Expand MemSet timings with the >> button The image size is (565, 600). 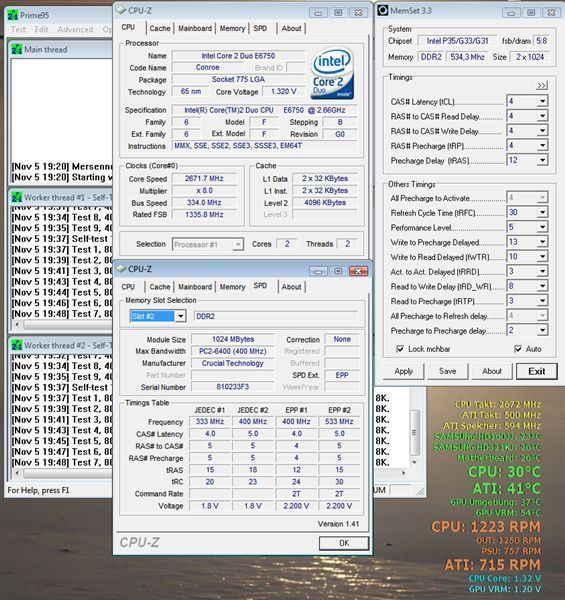pyautogui.click(x=542, y=85)
